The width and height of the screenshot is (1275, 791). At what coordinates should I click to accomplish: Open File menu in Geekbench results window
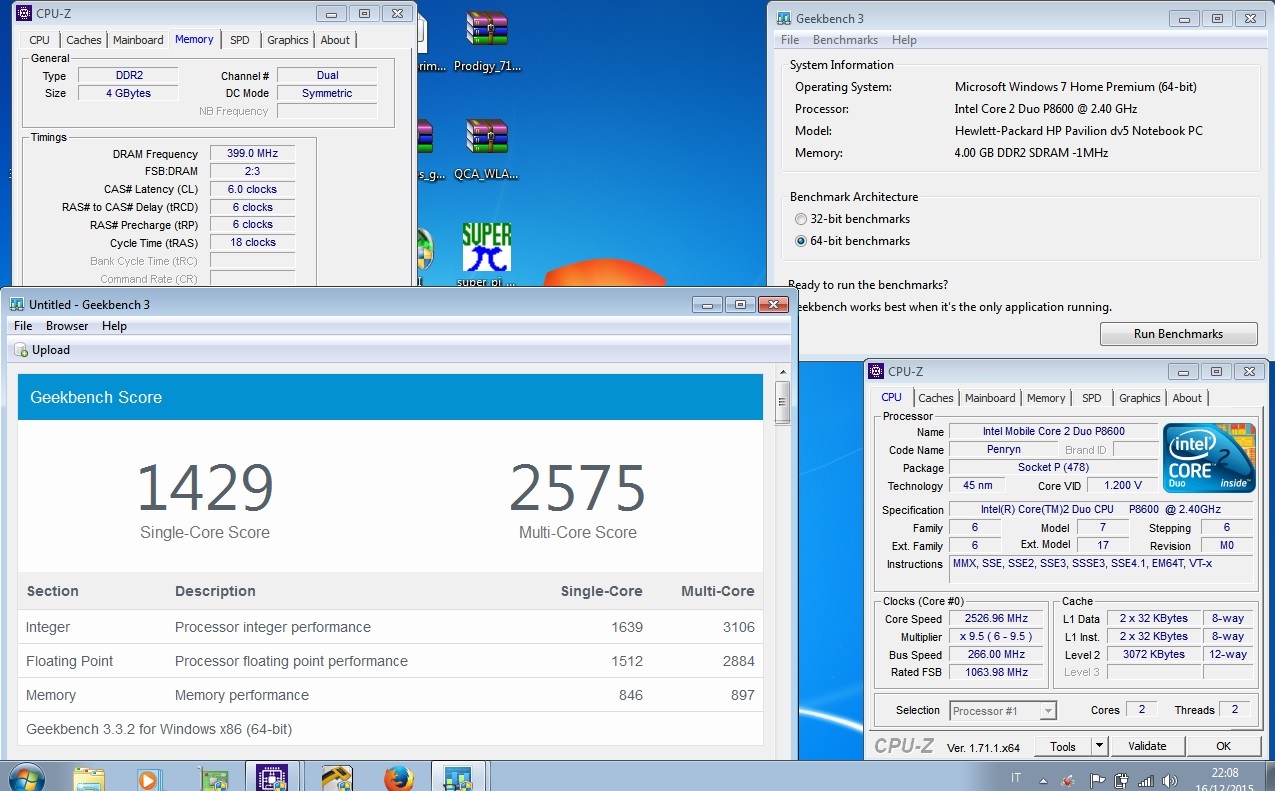click(x=23, y=326)
